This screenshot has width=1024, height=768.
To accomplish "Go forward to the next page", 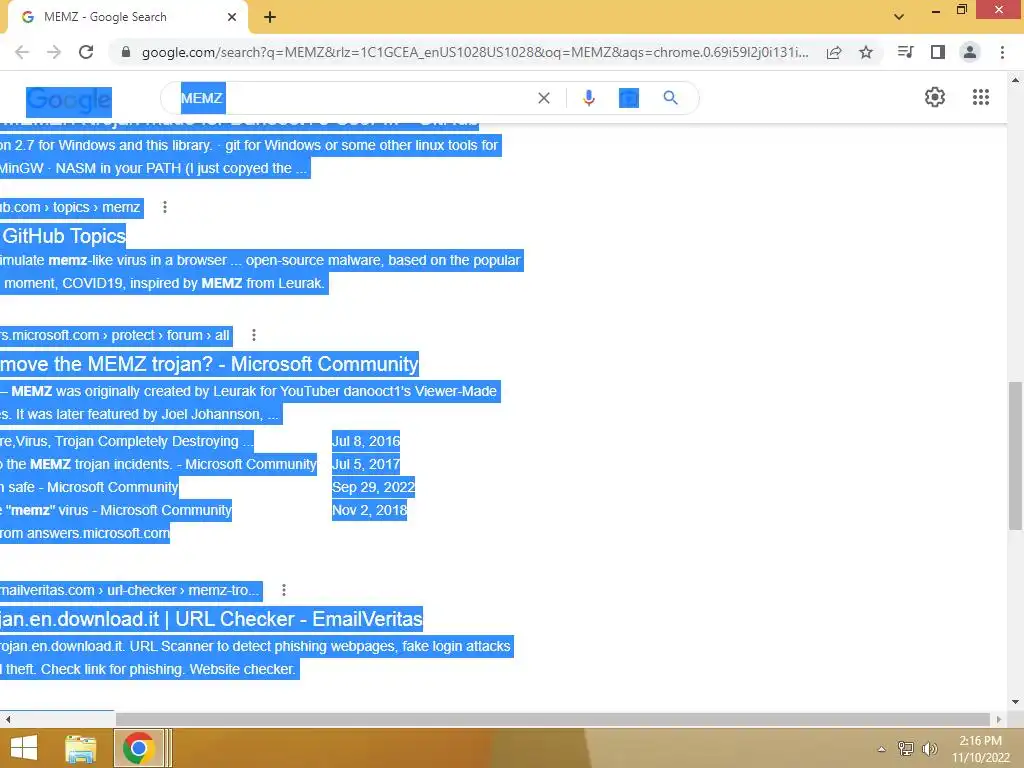I will pyautogui.click(x=54, y=52).
